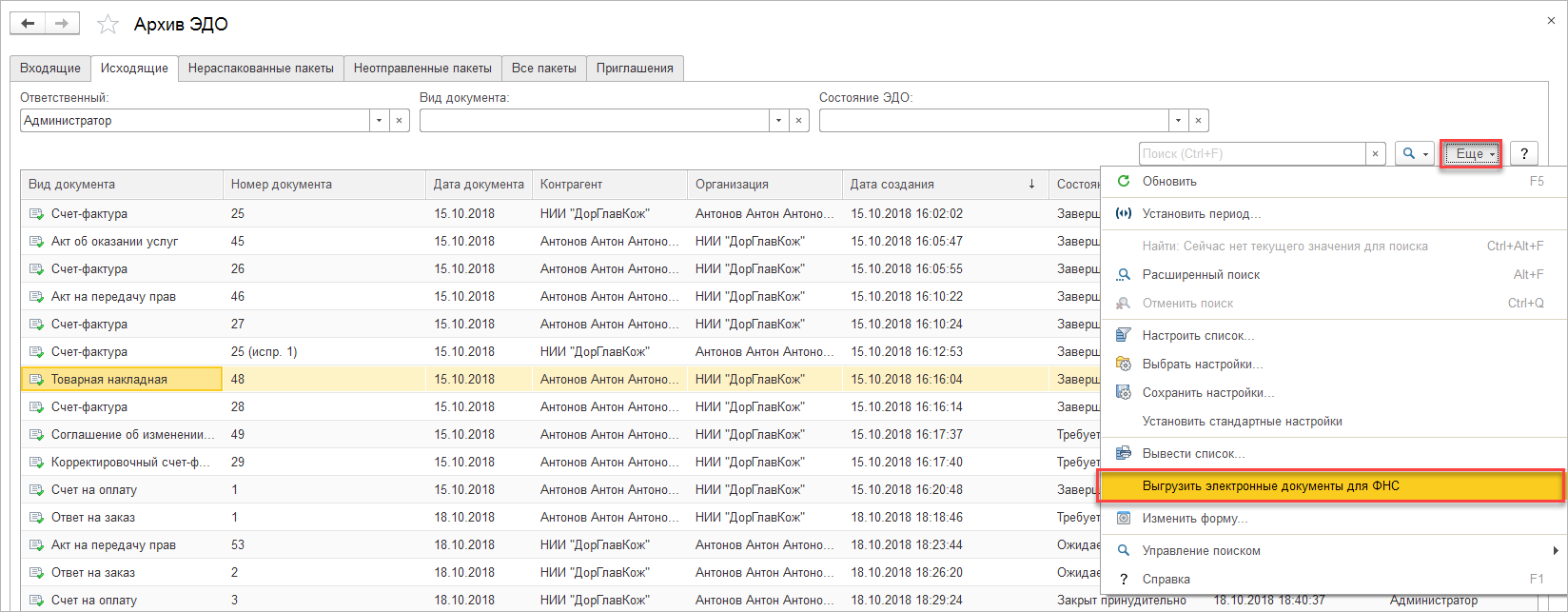Choose Установить период in menu
This screenshot has height=612, width=1568.
point(1201,213)
